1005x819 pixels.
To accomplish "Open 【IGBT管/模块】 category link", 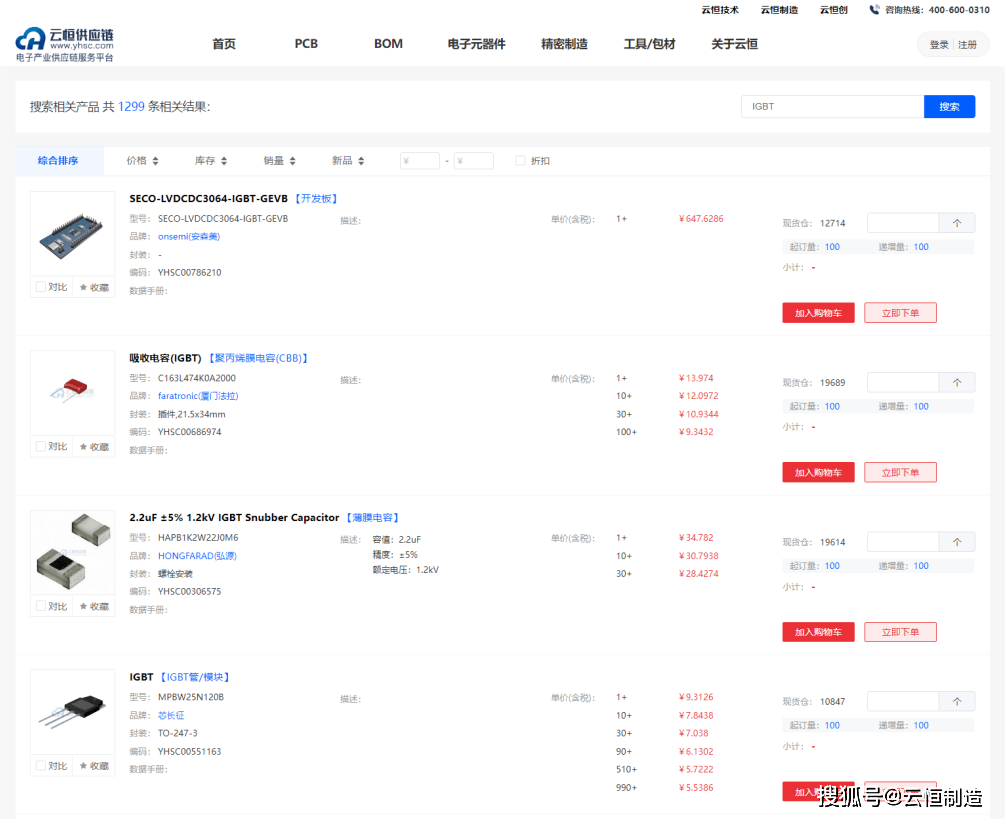I will (194, 677).
